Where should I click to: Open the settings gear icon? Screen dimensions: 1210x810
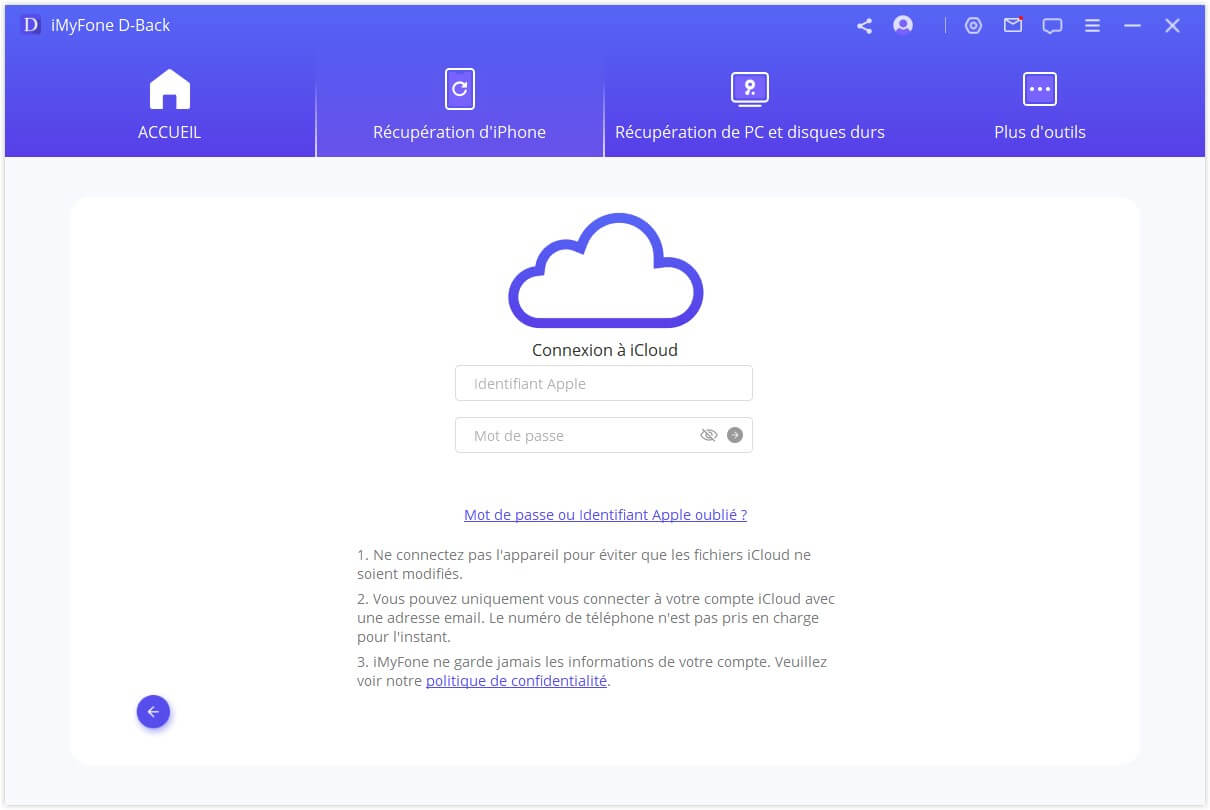[x=974, y=25]
